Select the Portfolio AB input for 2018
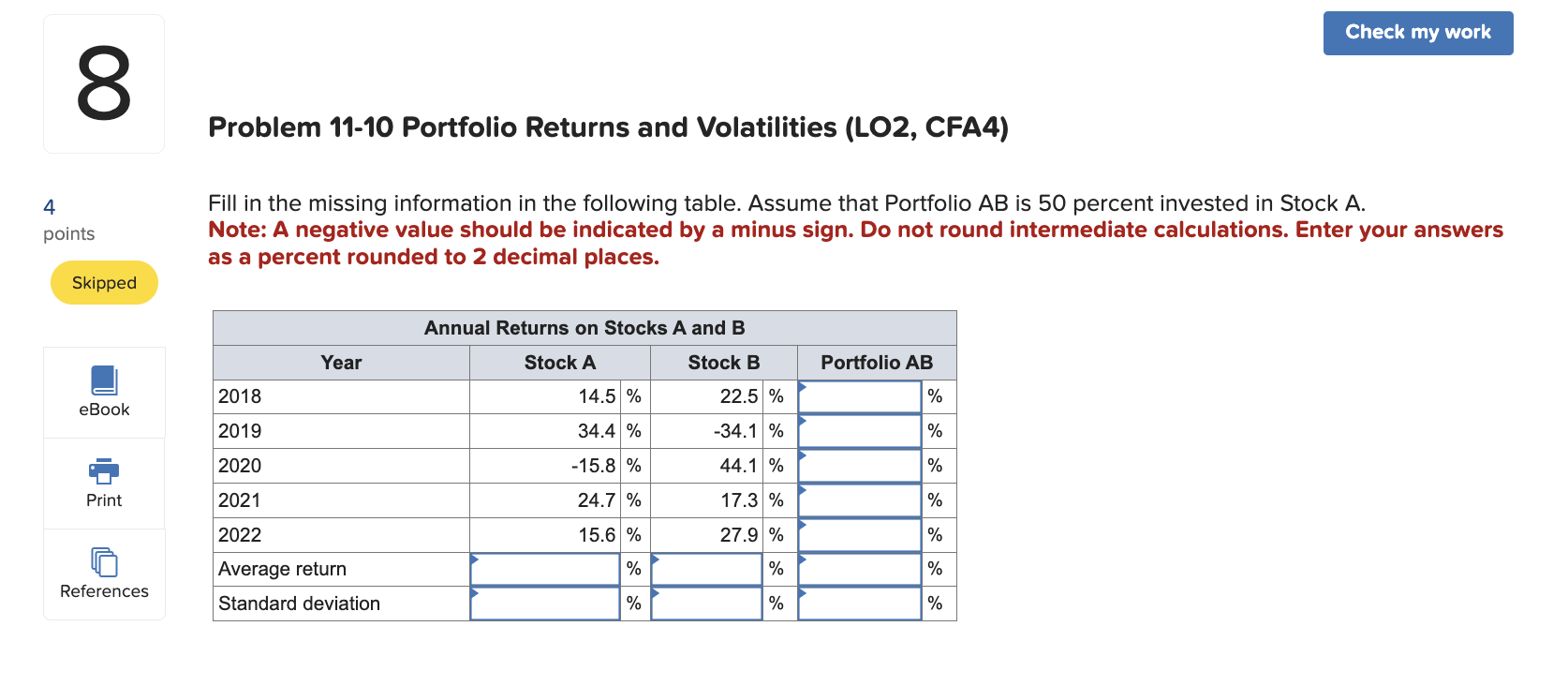The height and width of the screenshot is (686, 1568). [x=858, y=395]
